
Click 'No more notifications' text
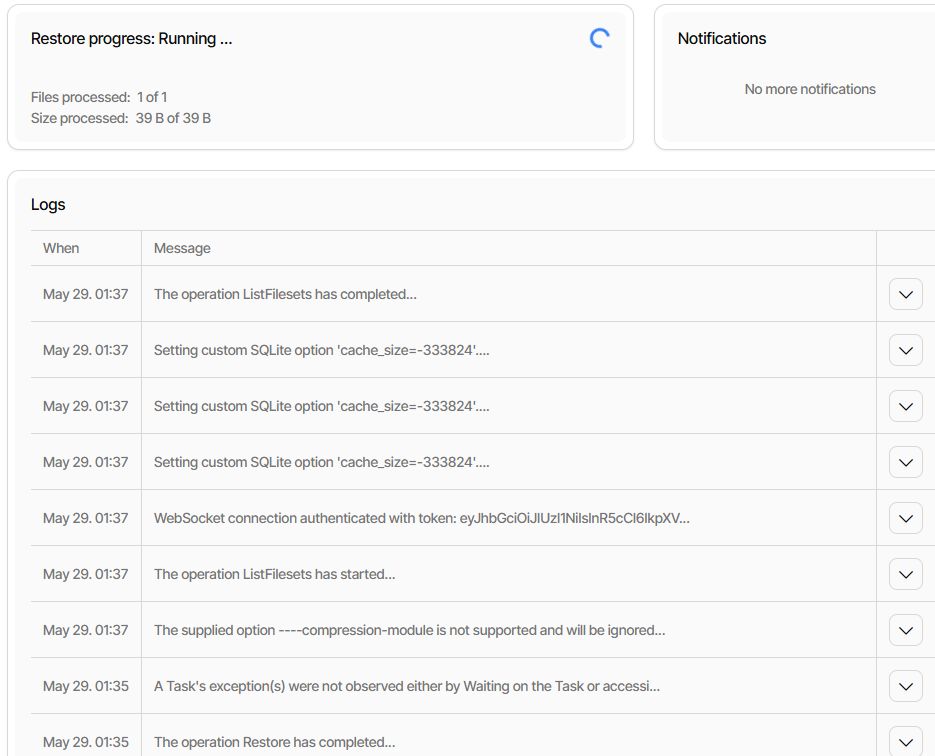point(810,89)
